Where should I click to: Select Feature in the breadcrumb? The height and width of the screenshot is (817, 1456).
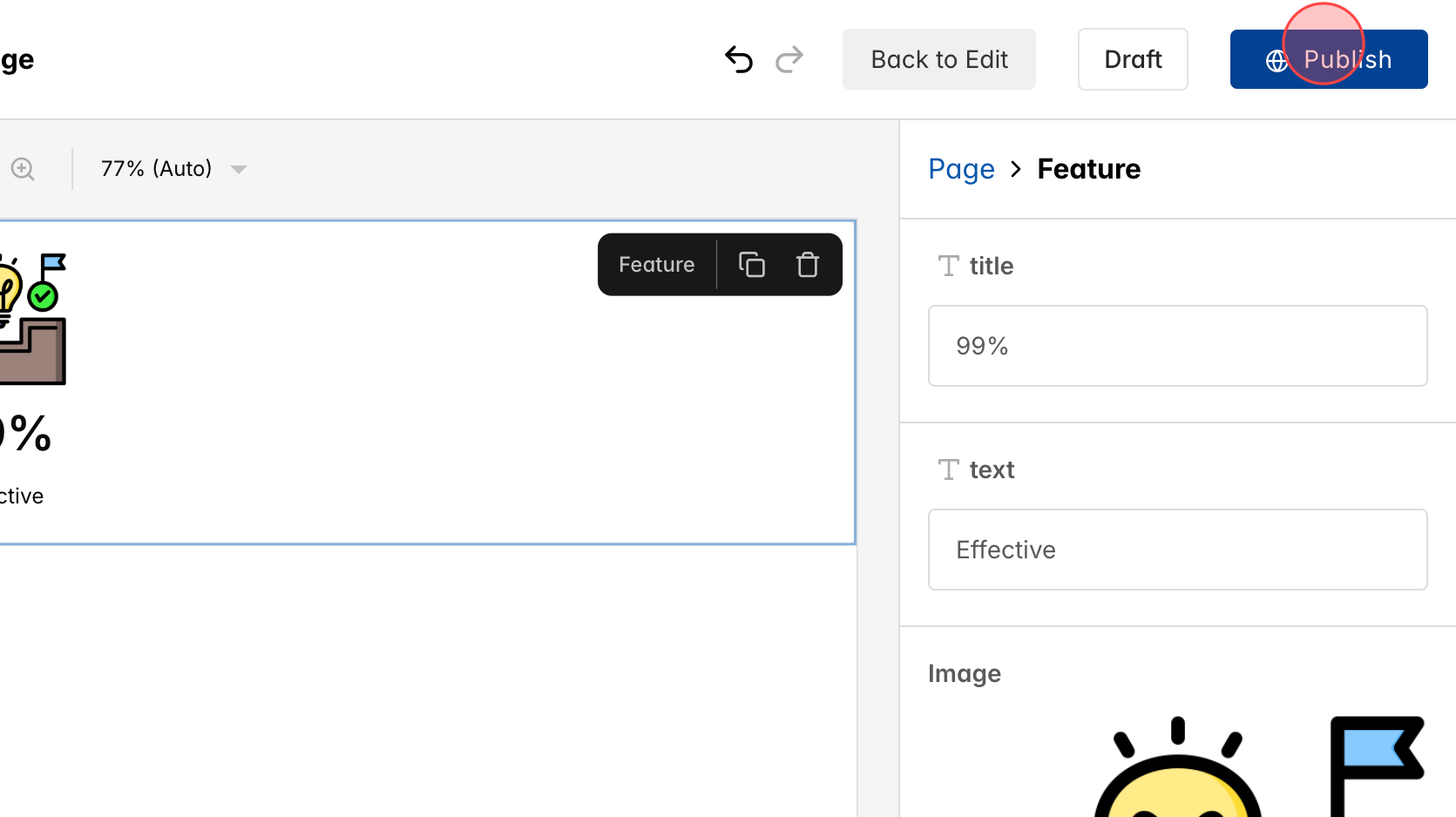1089,169
